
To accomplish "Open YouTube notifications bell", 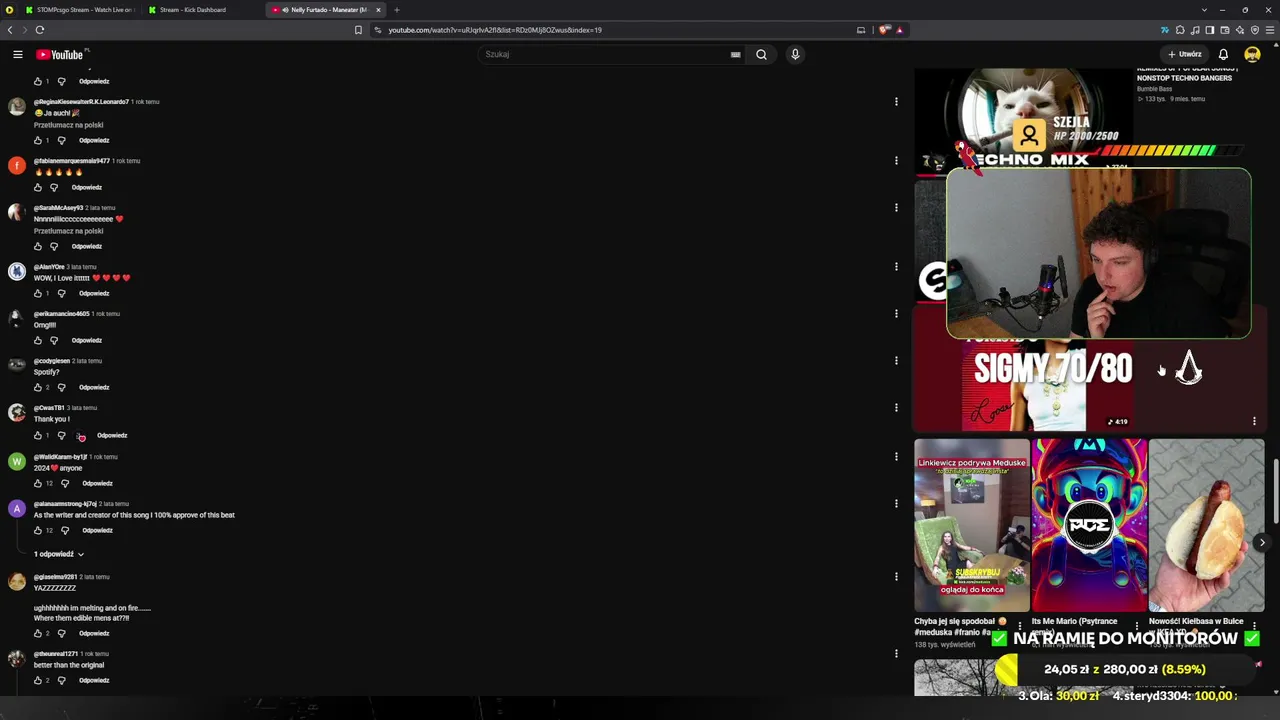I will (1223, 54).
